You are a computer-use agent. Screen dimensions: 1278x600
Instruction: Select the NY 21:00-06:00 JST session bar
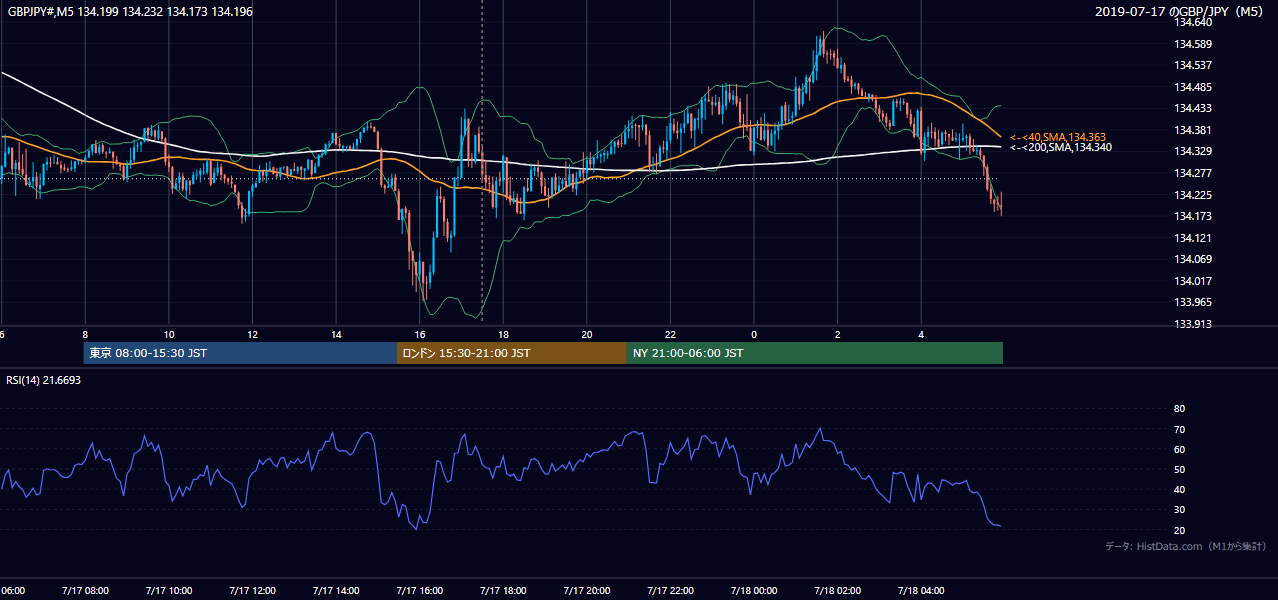(814, 353)
